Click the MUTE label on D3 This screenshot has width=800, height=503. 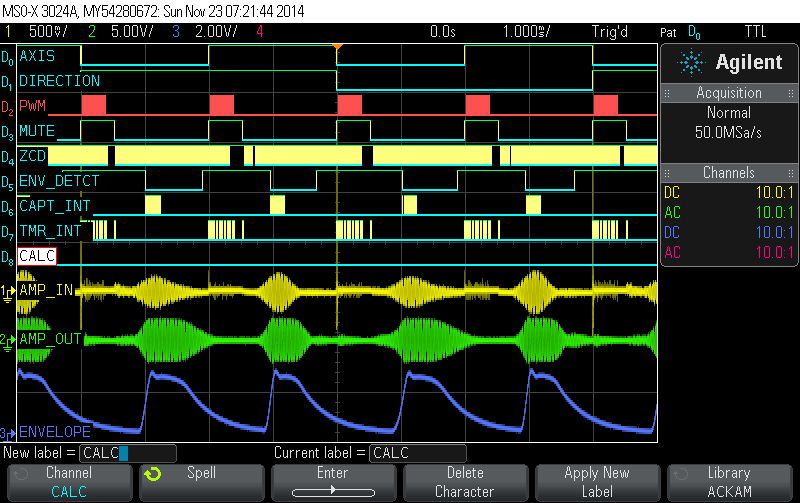[x=37, y=131]
